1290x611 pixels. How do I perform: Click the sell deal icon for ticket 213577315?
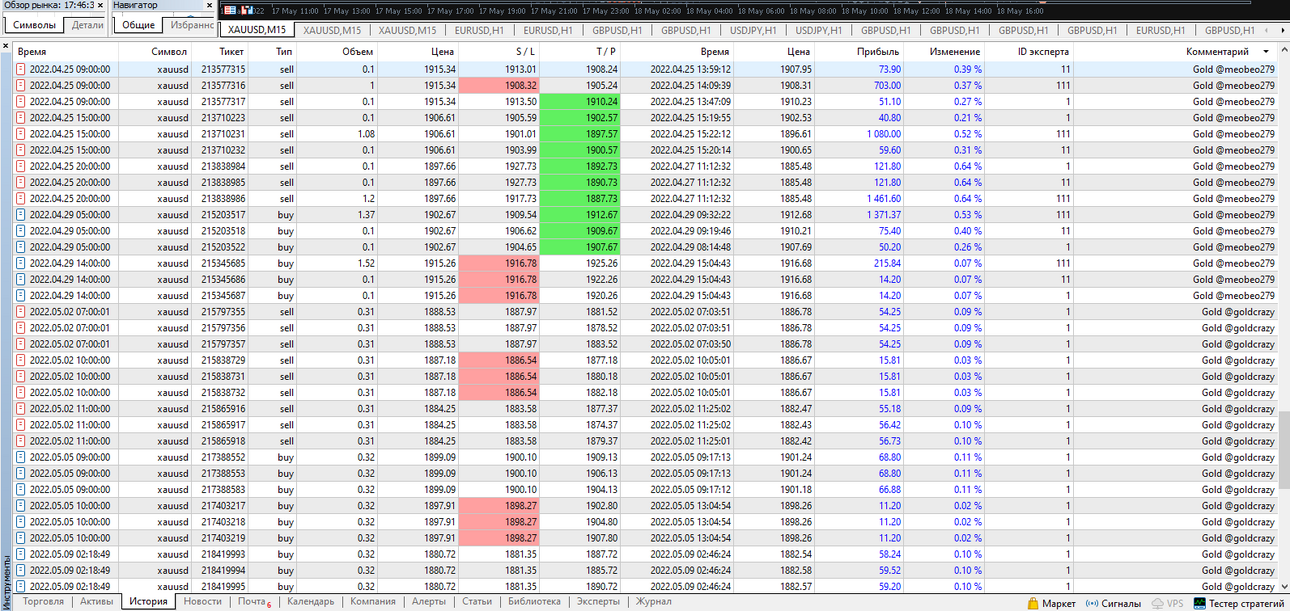pyautogui.click(x=21, y=70)
